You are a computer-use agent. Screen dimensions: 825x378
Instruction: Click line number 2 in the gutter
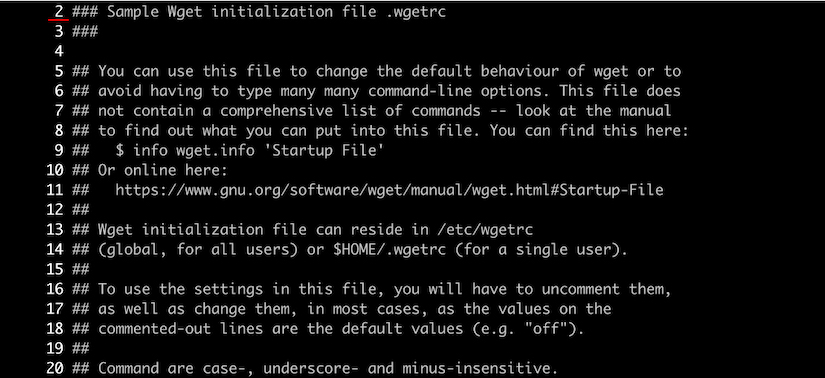tap(58, 12)
